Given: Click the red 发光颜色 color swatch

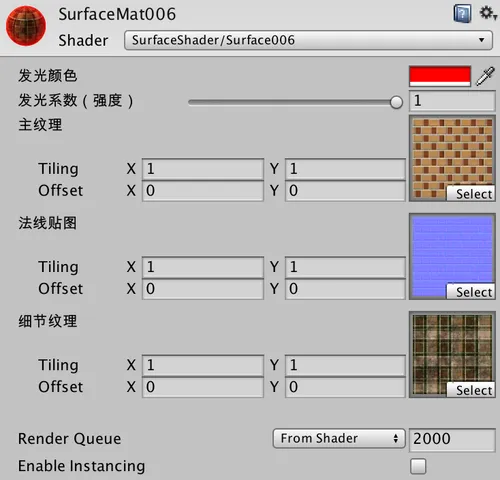Looking at the screenshot, I should pos(440,76).
